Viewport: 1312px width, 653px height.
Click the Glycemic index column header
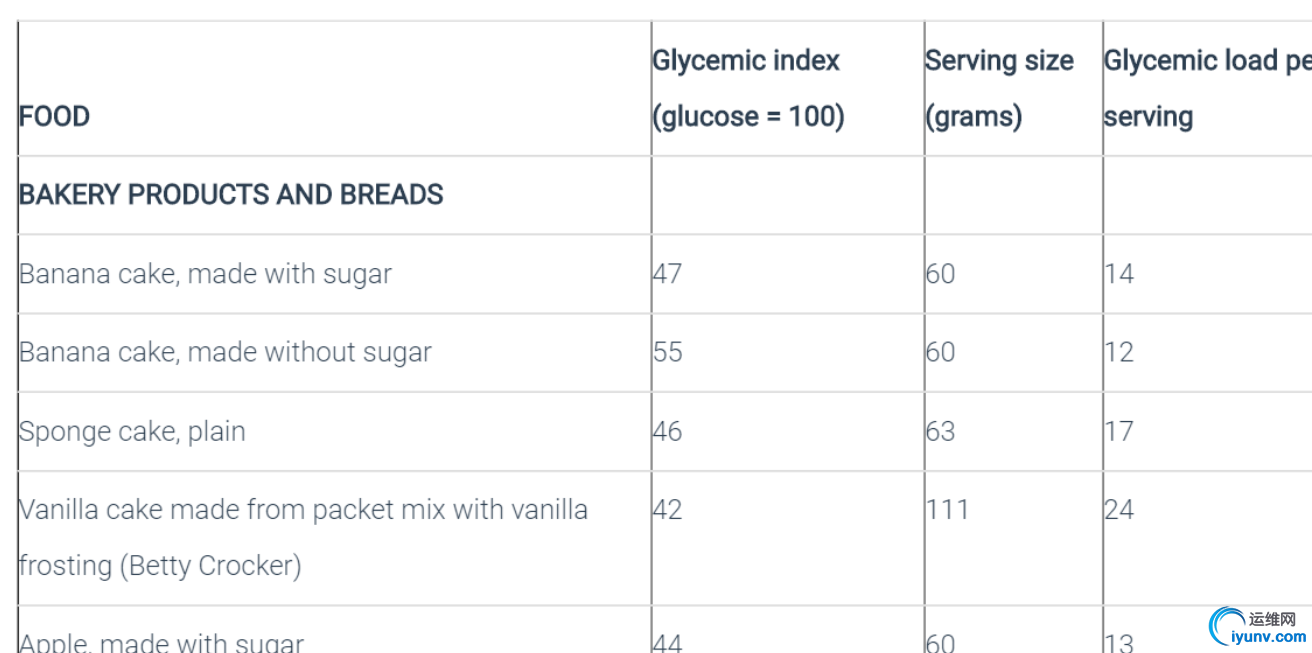coord(747,88)
